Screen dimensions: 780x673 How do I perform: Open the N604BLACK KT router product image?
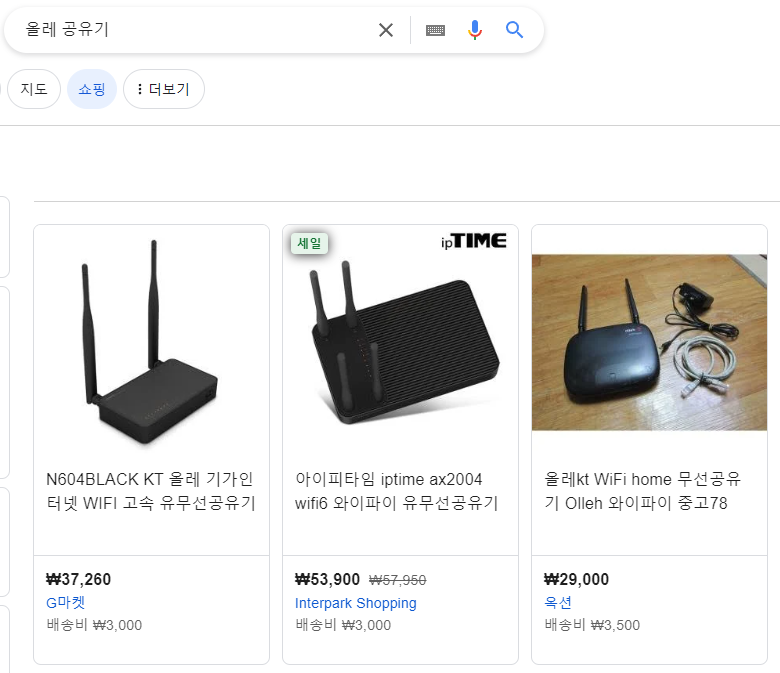pos(152,342)
